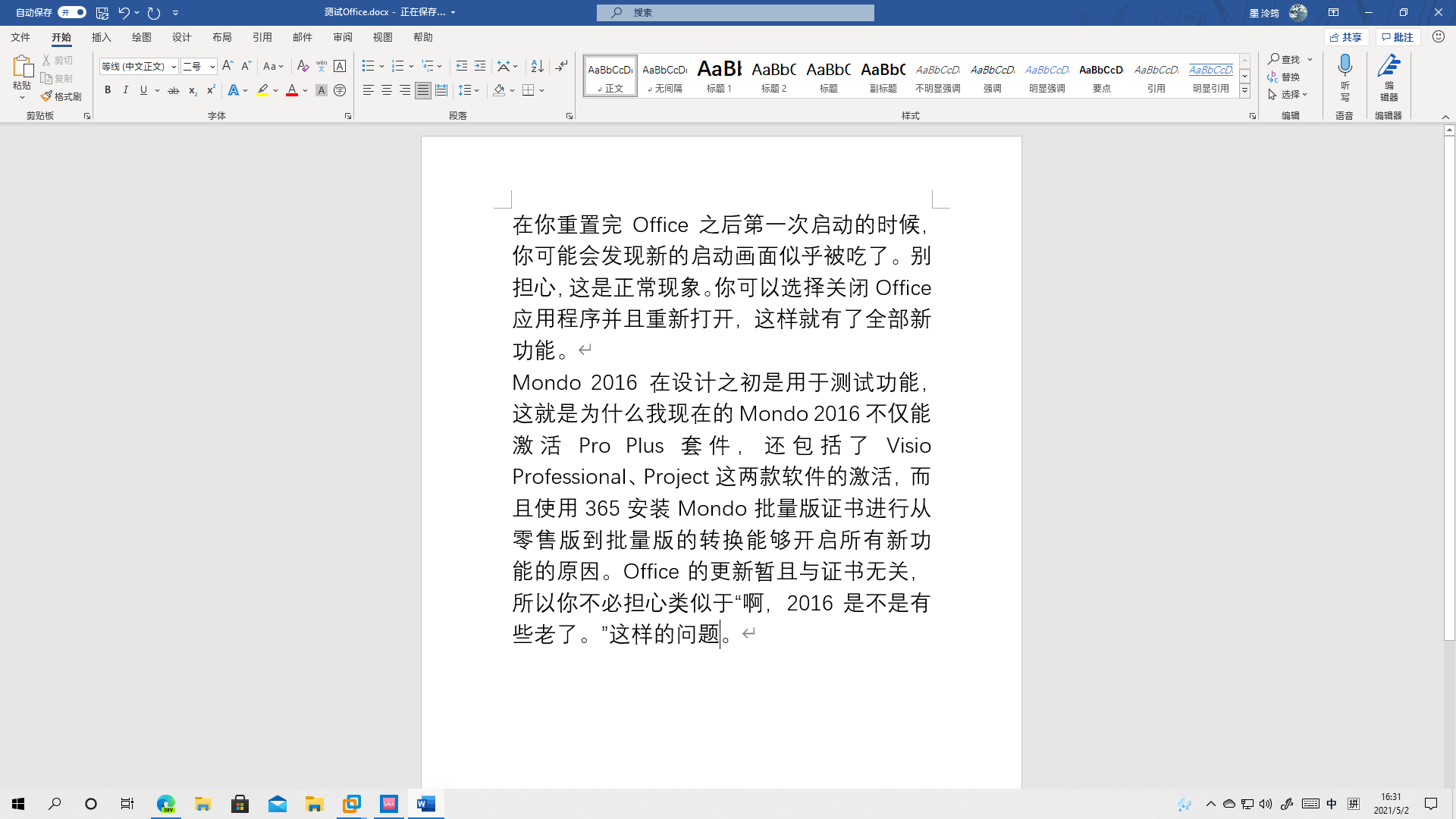Click the increase font size icon
The width and height of the screenshot is (1456, 819).
coord(227,67)
